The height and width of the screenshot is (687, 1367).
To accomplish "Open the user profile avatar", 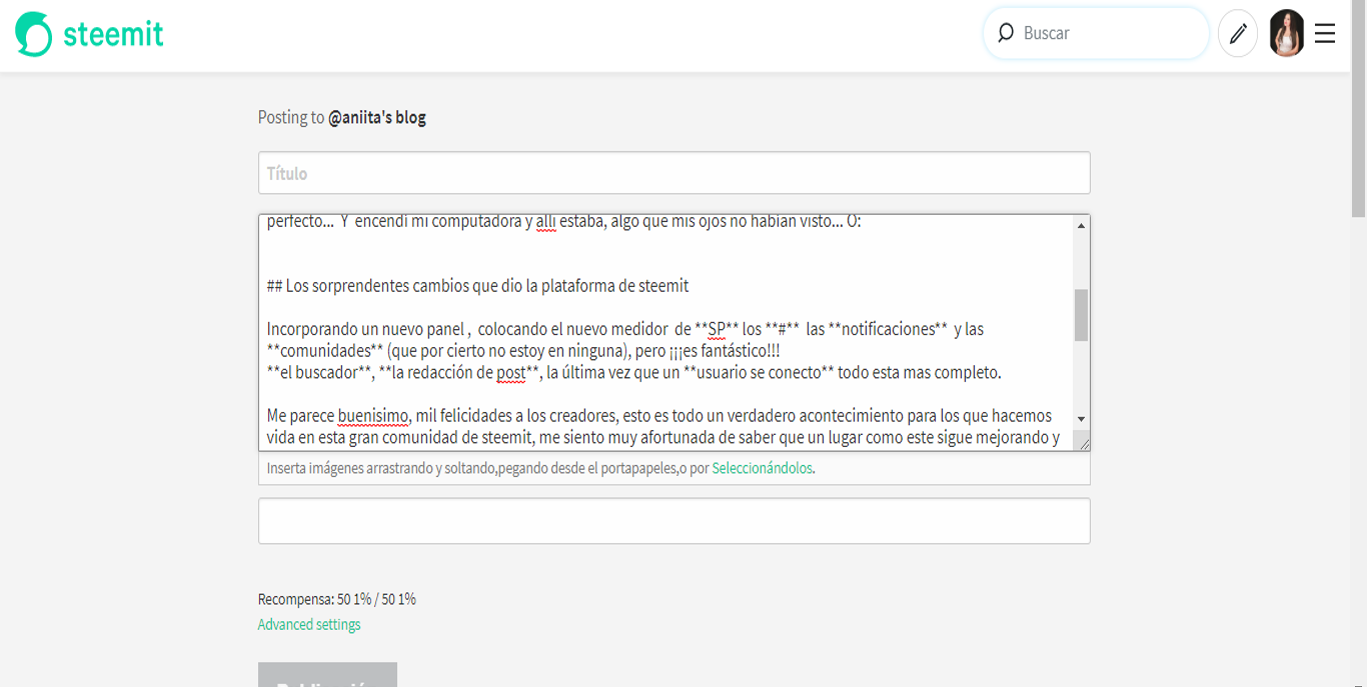I will 1287,33.
